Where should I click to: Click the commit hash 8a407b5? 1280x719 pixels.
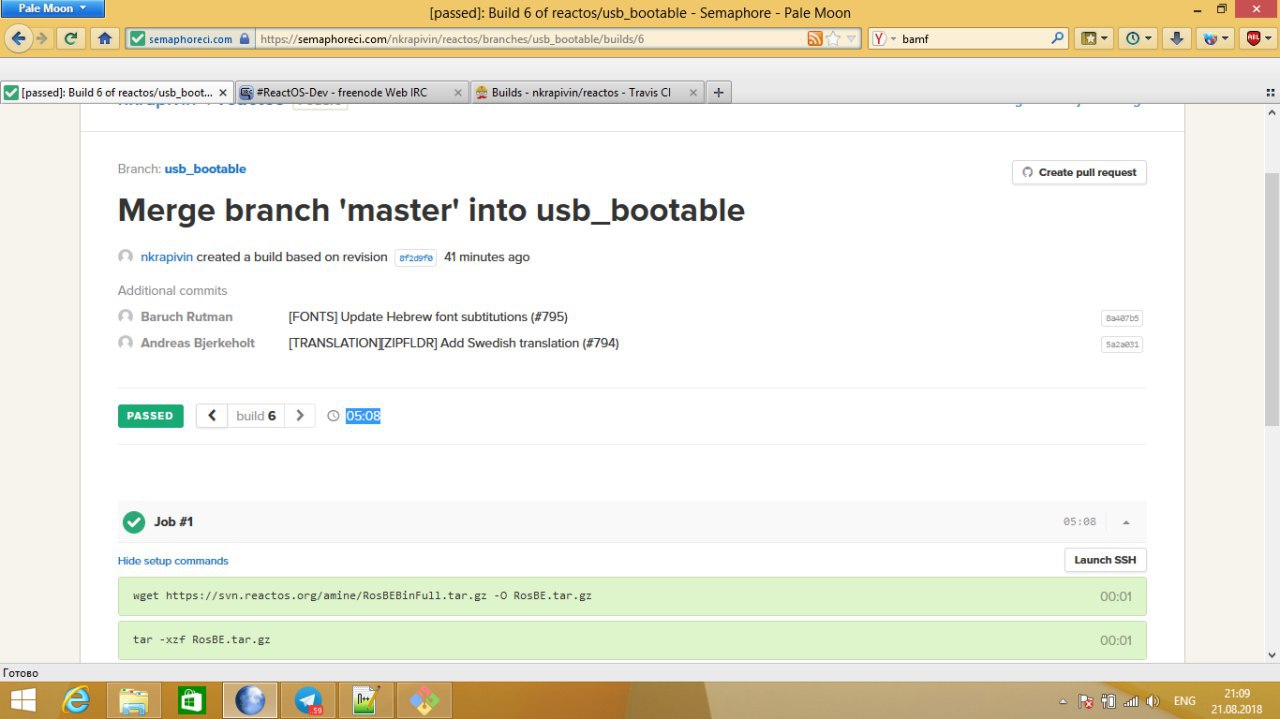pos(1122,319)
